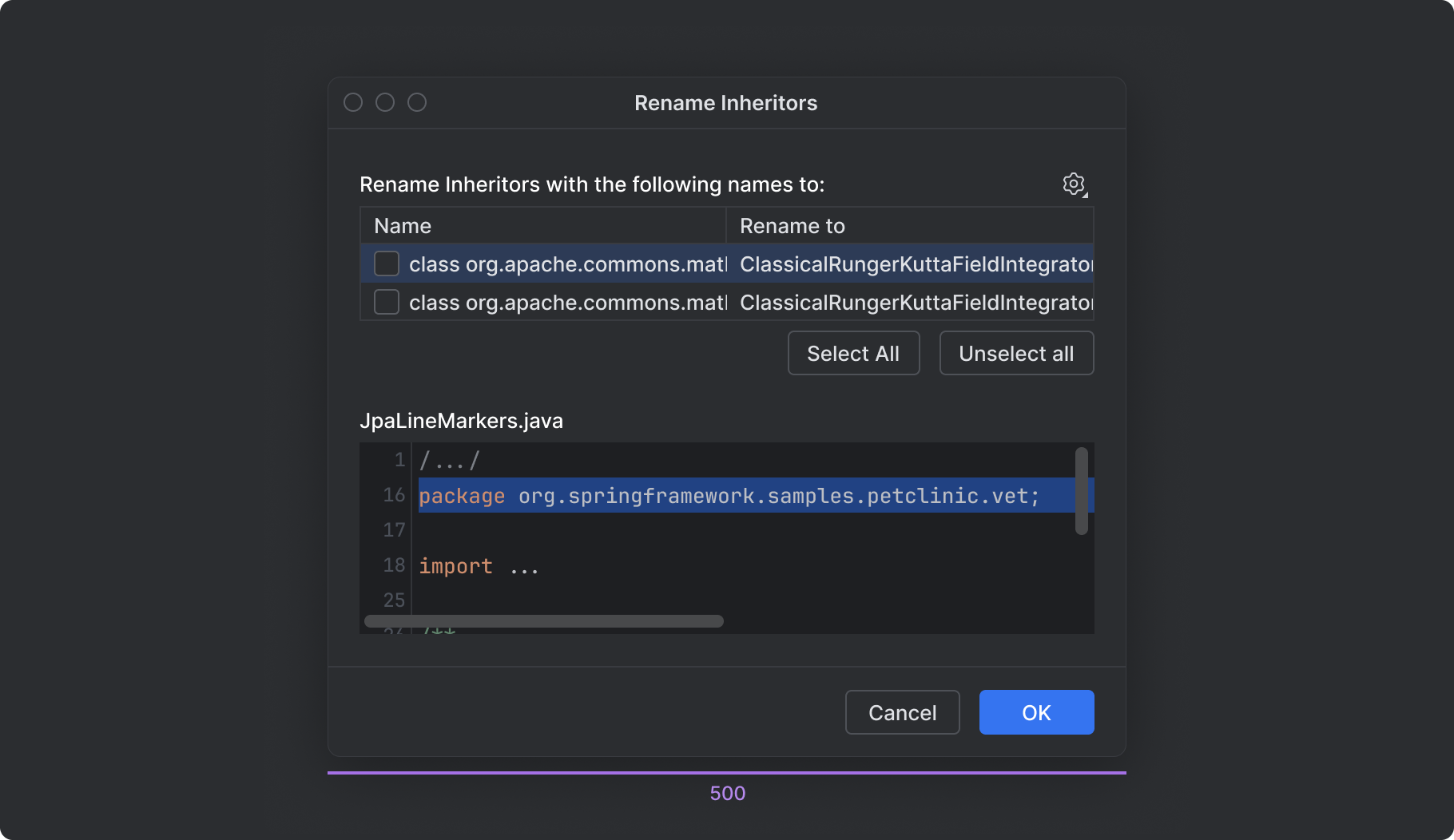Click the leftmost window control circle
The width and height of the screenshot is (1454, 840).
coord(354,102)
